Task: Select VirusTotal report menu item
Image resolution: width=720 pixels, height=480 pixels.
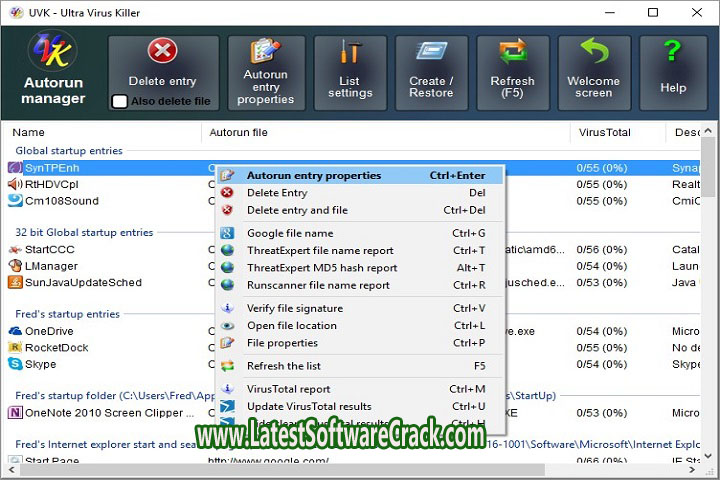Action: pos(360,389)
